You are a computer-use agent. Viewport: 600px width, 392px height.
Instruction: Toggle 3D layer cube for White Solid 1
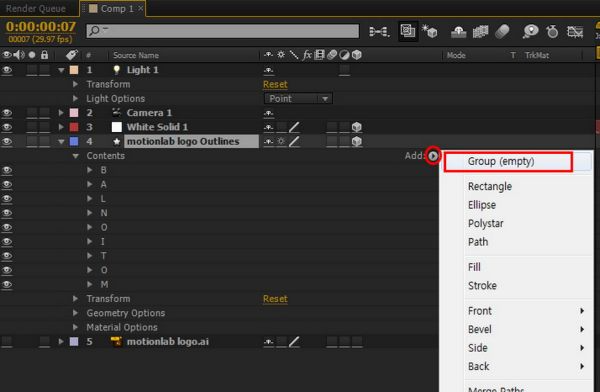[357, 127]
